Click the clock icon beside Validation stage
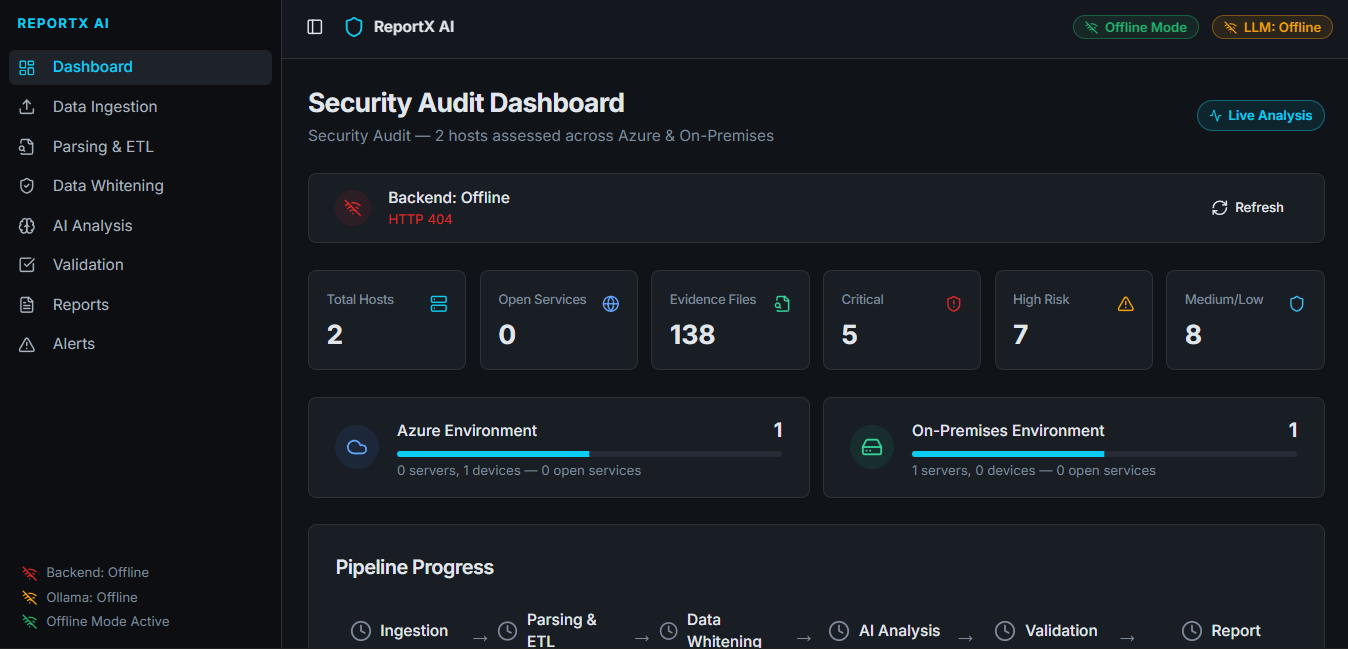Screen dimensions: 1348x649 point(1006,631)
